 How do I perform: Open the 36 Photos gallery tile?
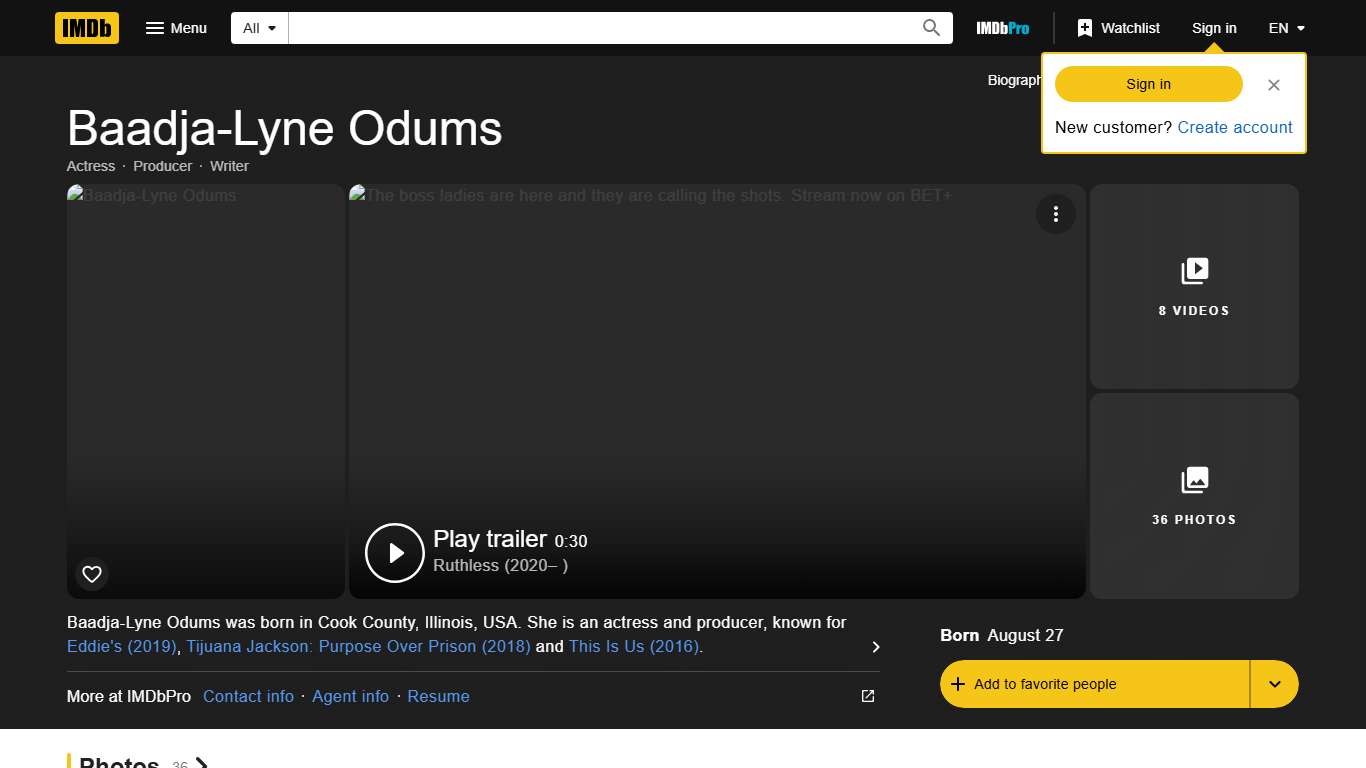point(1194,496)
